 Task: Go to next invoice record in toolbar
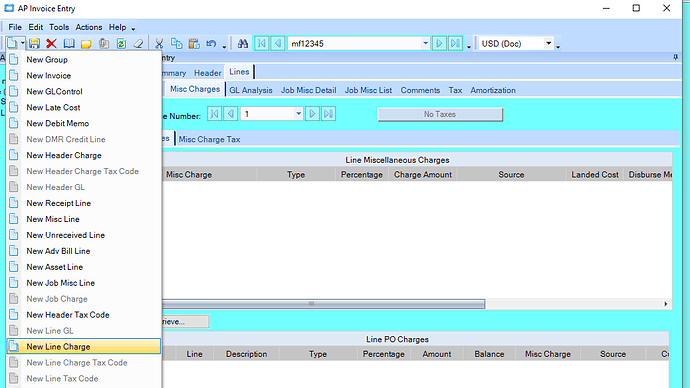[439, 44]
